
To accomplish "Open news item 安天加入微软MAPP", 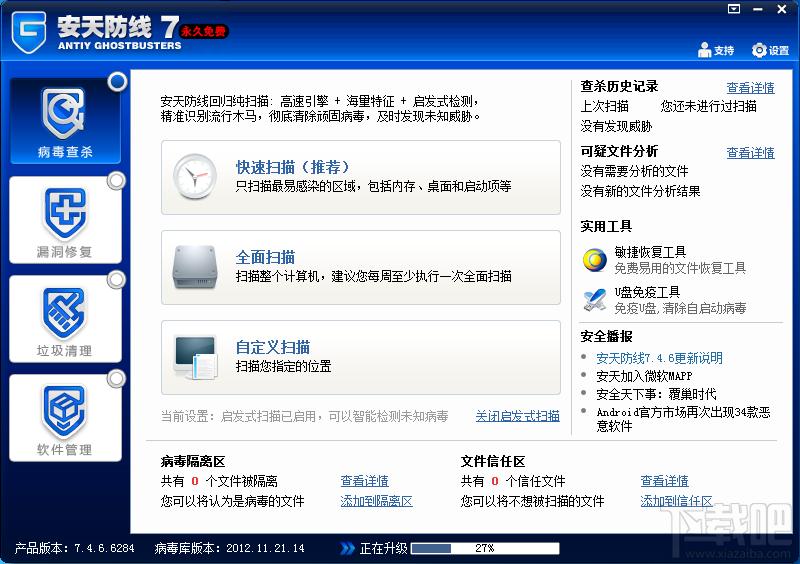I will [644, 376].
